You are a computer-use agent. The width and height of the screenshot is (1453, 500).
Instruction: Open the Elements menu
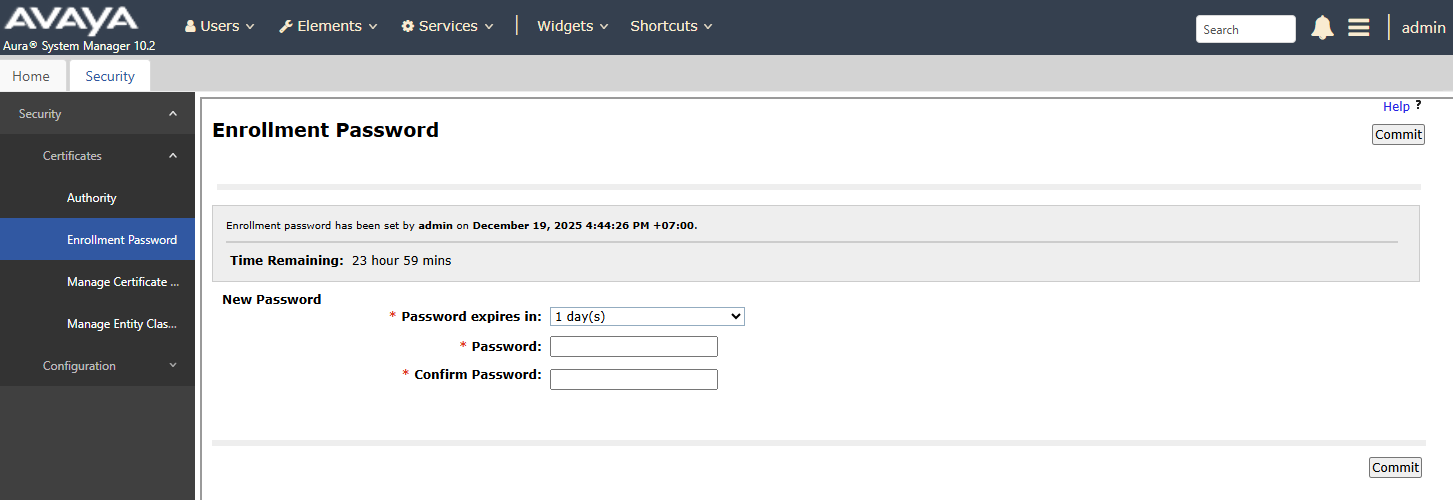click(x=328, y=26)
